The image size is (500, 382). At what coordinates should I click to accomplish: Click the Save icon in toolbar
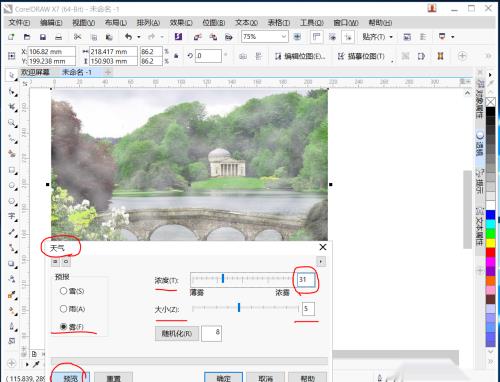pyautogui.click(x=43, y=37)
